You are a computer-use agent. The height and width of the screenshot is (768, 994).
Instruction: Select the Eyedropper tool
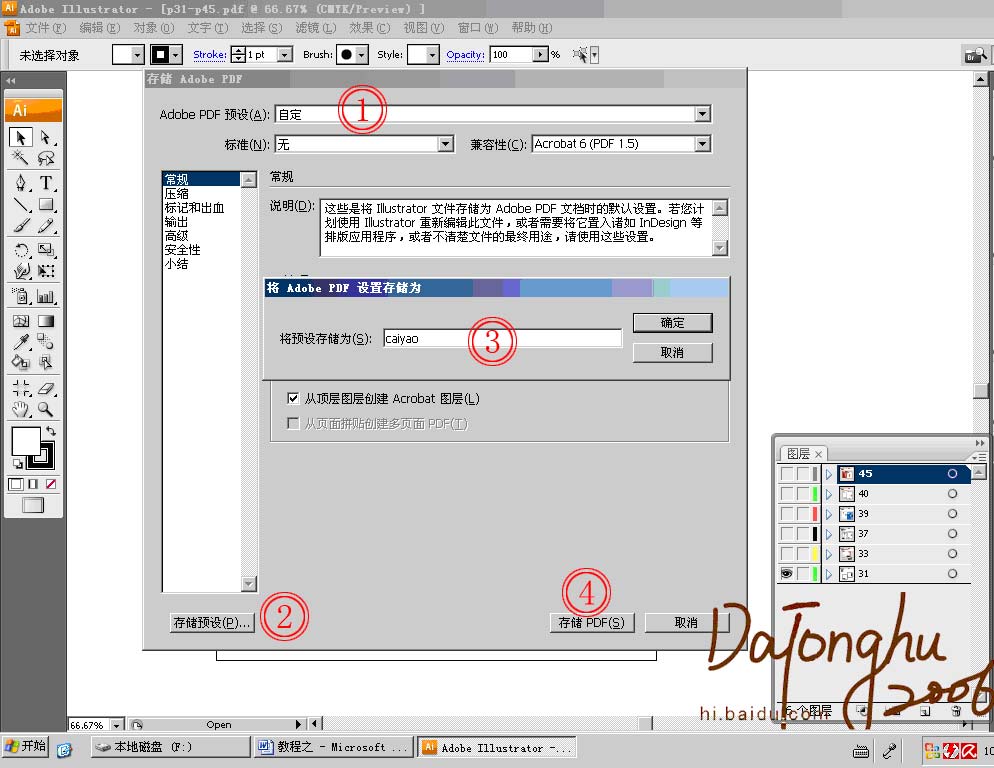coord(21,341)
